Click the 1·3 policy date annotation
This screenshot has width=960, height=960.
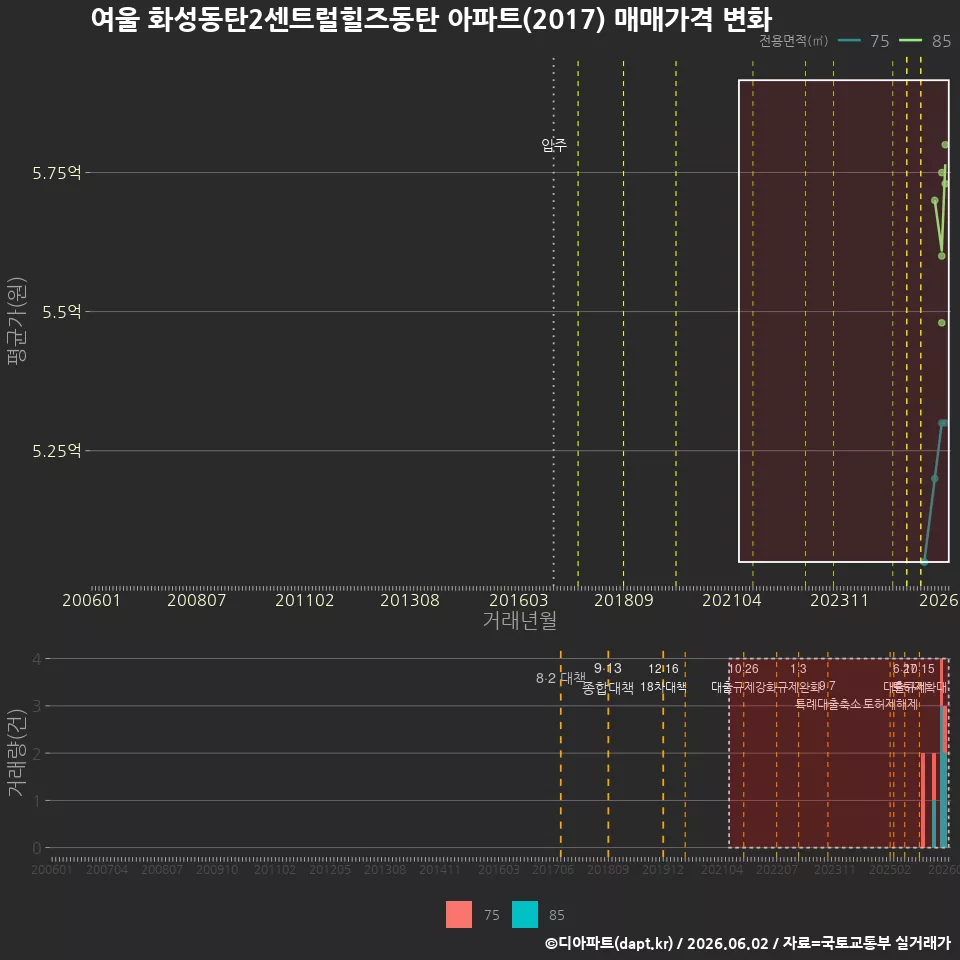coord(798,669)
